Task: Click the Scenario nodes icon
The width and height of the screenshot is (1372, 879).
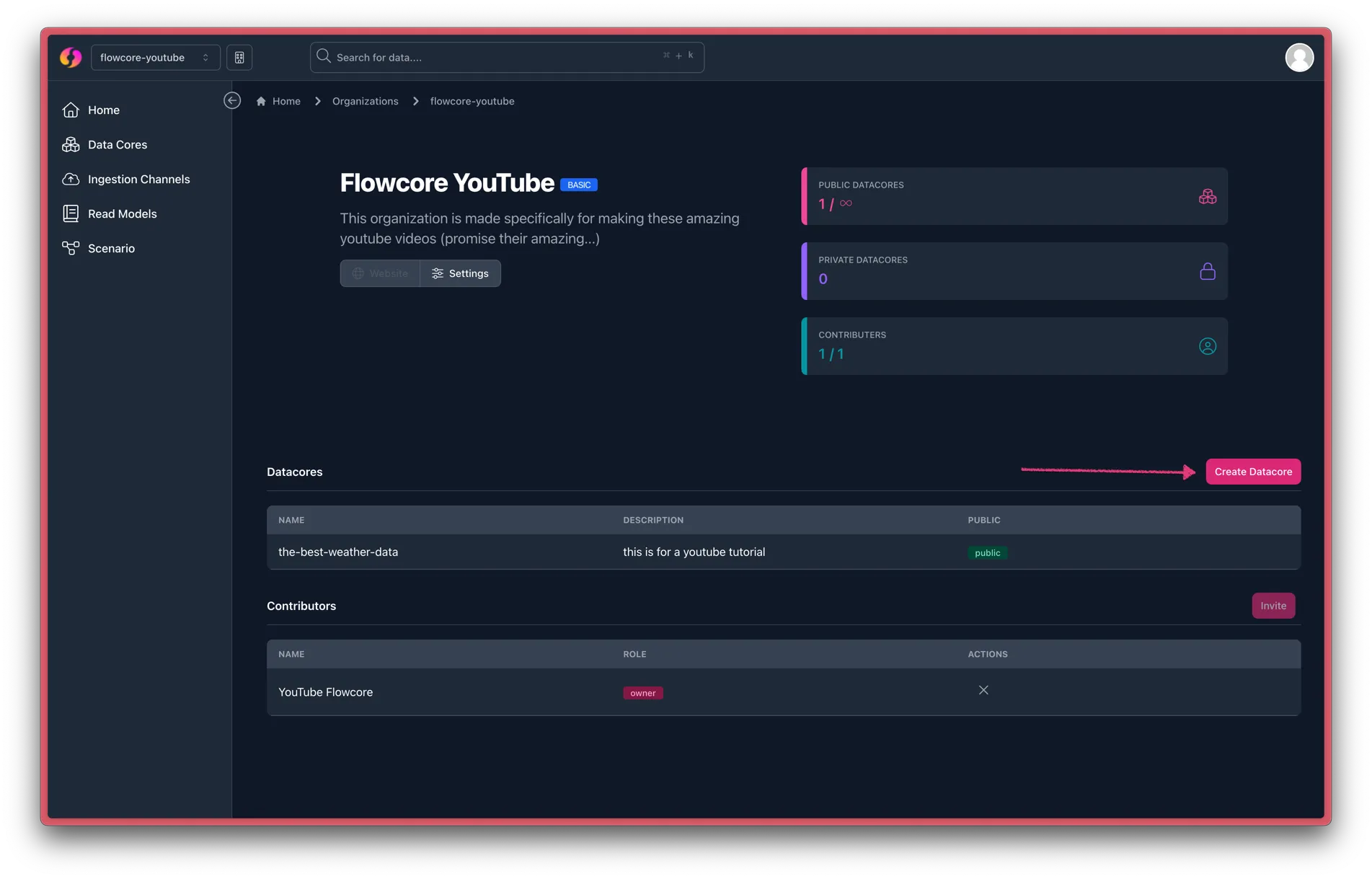Action: coord(71,248)
